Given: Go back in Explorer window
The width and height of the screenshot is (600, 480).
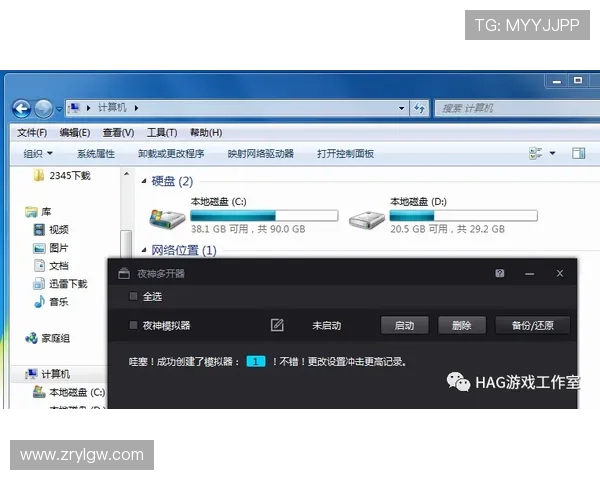Looking at the screenshot, I should click(x=21, y=109).
